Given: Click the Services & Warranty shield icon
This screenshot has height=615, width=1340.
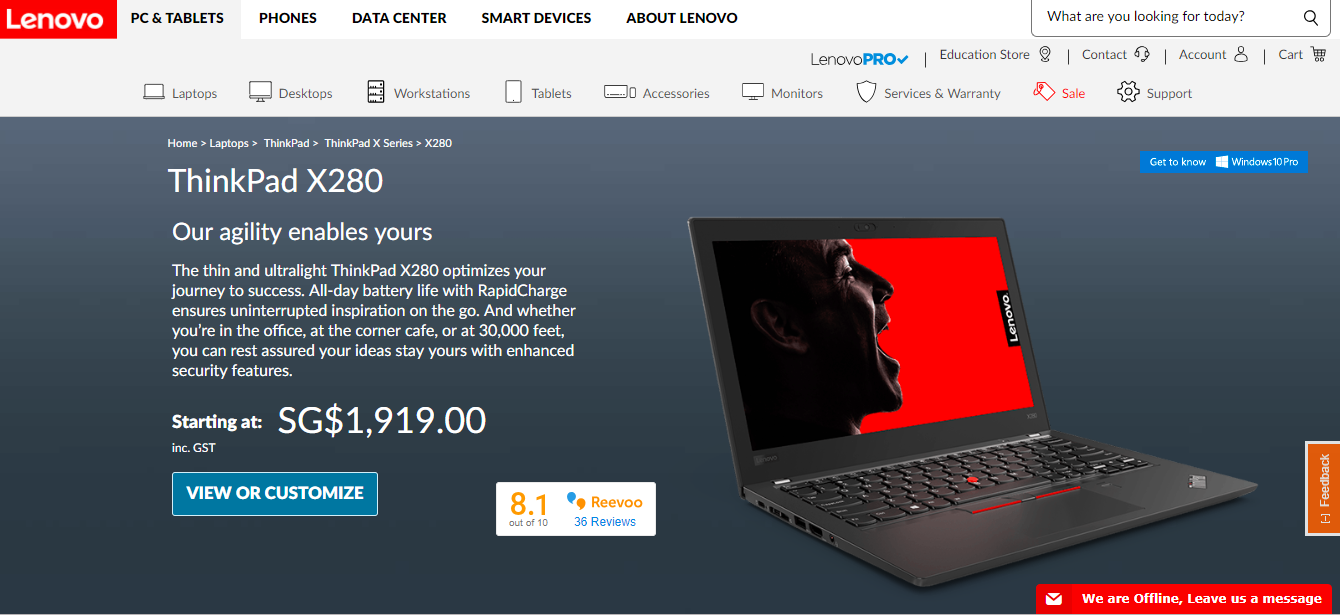Looking at the screenshot, I should [x=866, y=92].
